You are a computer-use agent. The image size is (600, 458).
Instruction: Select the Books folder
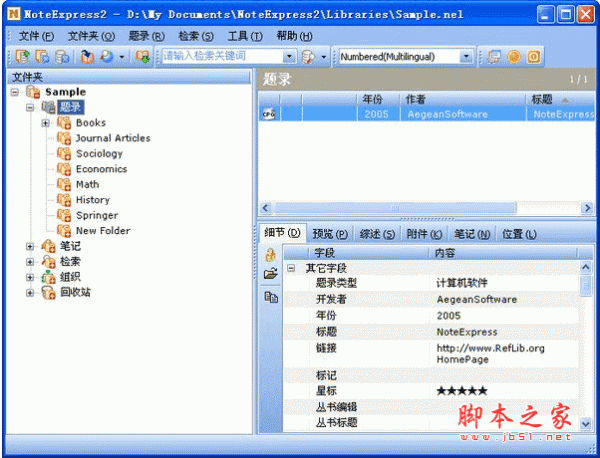pyautogui.click(x=91, y=123)
